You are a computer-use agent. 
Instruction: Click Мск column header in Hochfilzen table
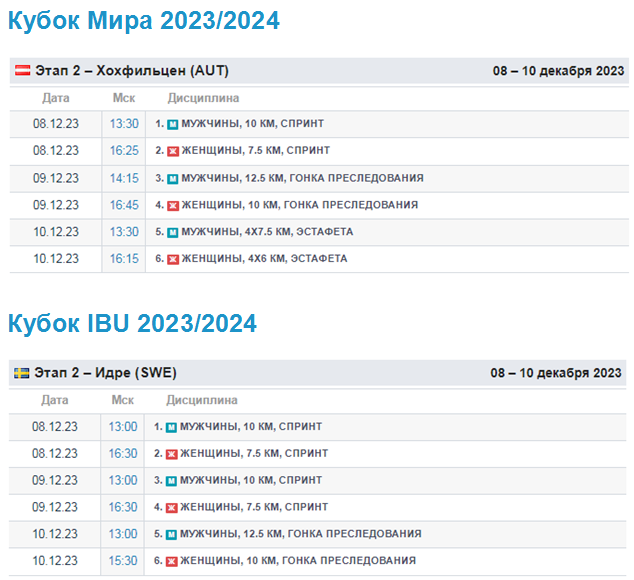click(x=124, y=98)
